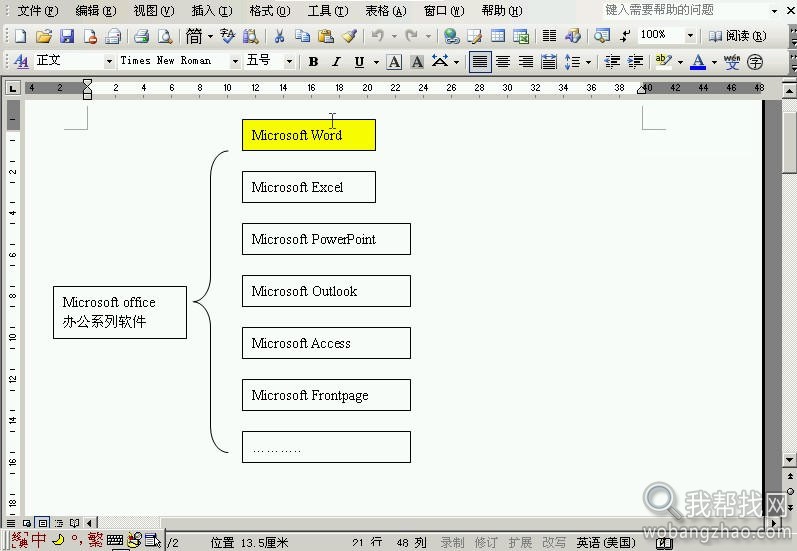This screenshot has height=551, width=797.
Task: Open the 格式 menu
Action: coord(270,11)
